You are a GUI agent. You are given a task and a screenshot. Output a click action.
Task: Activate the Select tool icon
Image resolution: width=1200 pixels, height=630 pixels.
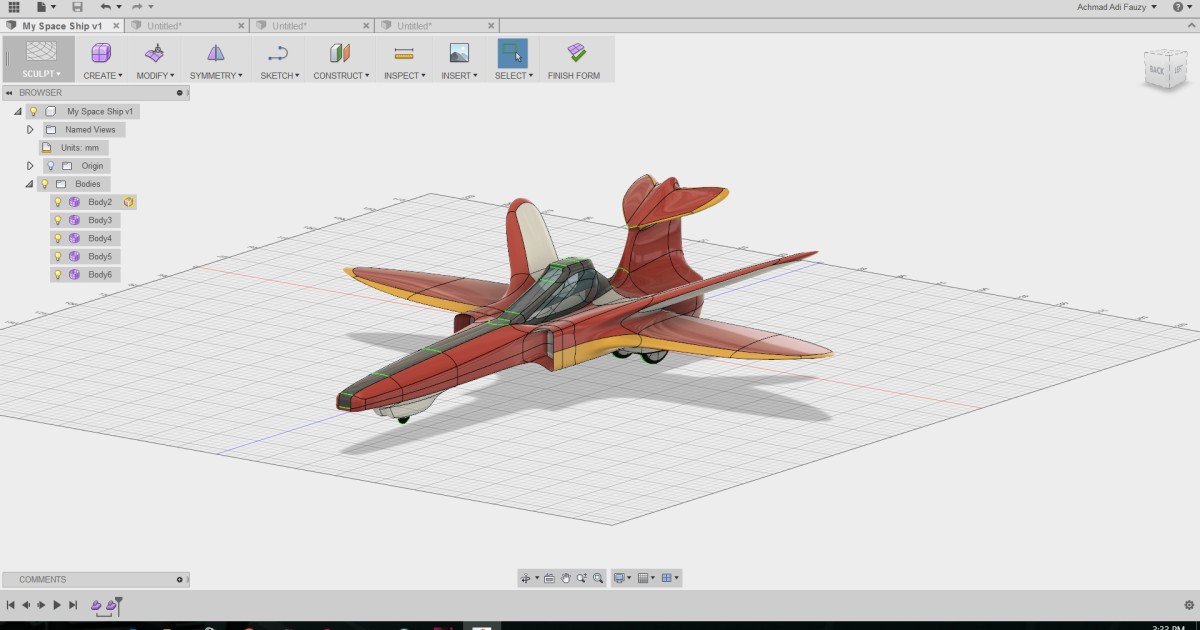[x=513, y=53]
